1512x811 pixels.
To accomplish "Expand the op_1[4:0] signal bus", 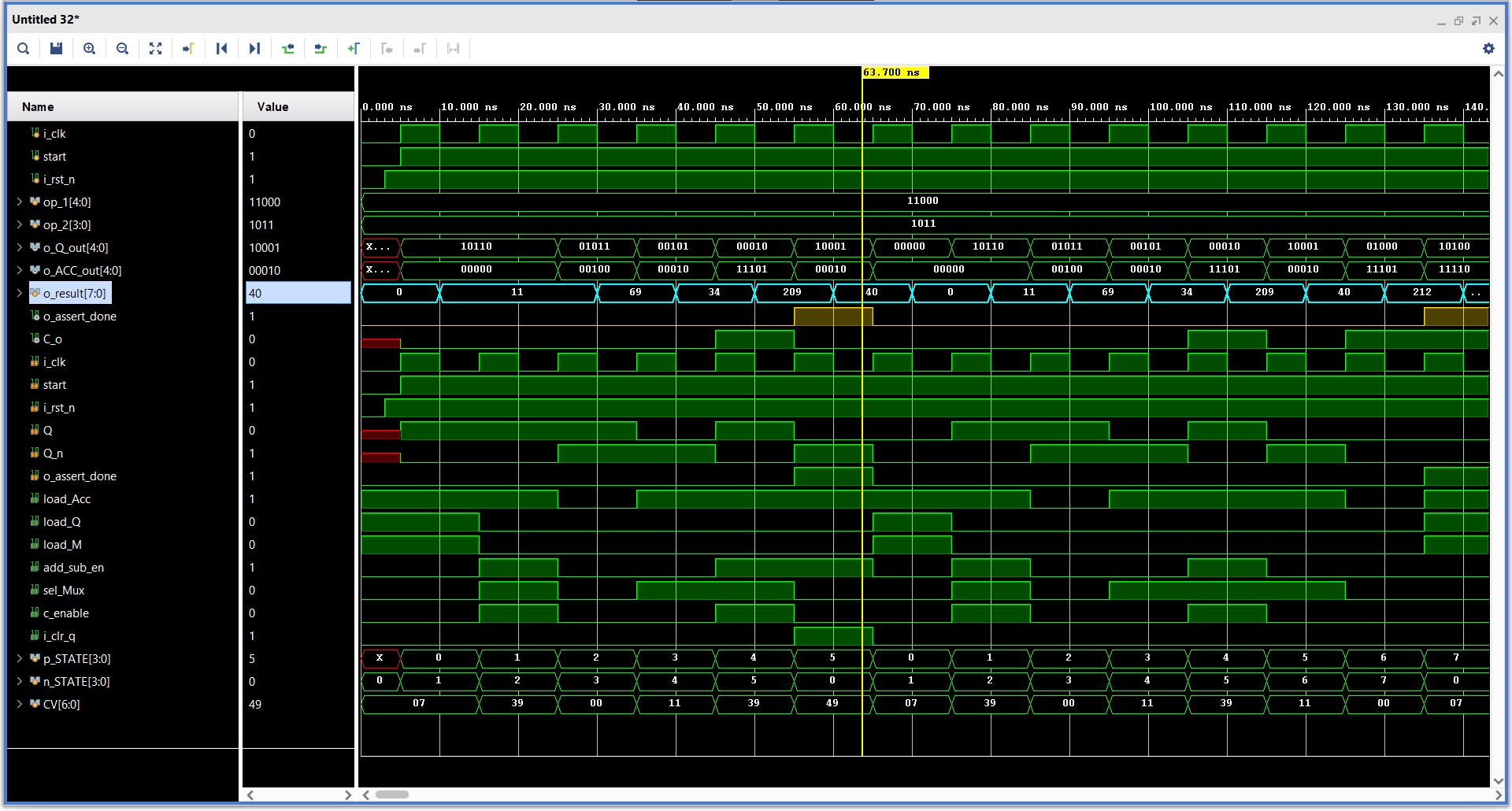I will [x=19, y=202].
